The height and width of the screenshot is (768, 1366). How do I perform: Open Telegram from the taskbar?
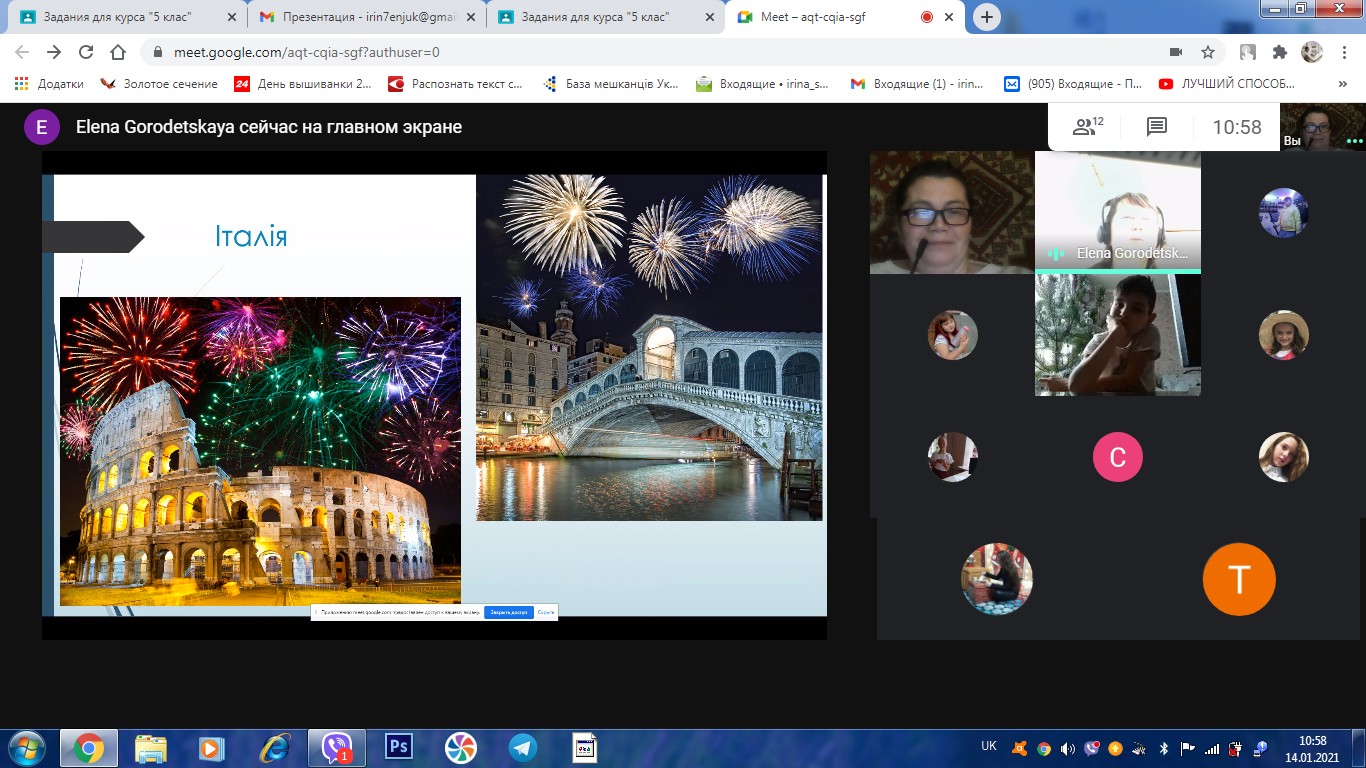click(522, 747)
